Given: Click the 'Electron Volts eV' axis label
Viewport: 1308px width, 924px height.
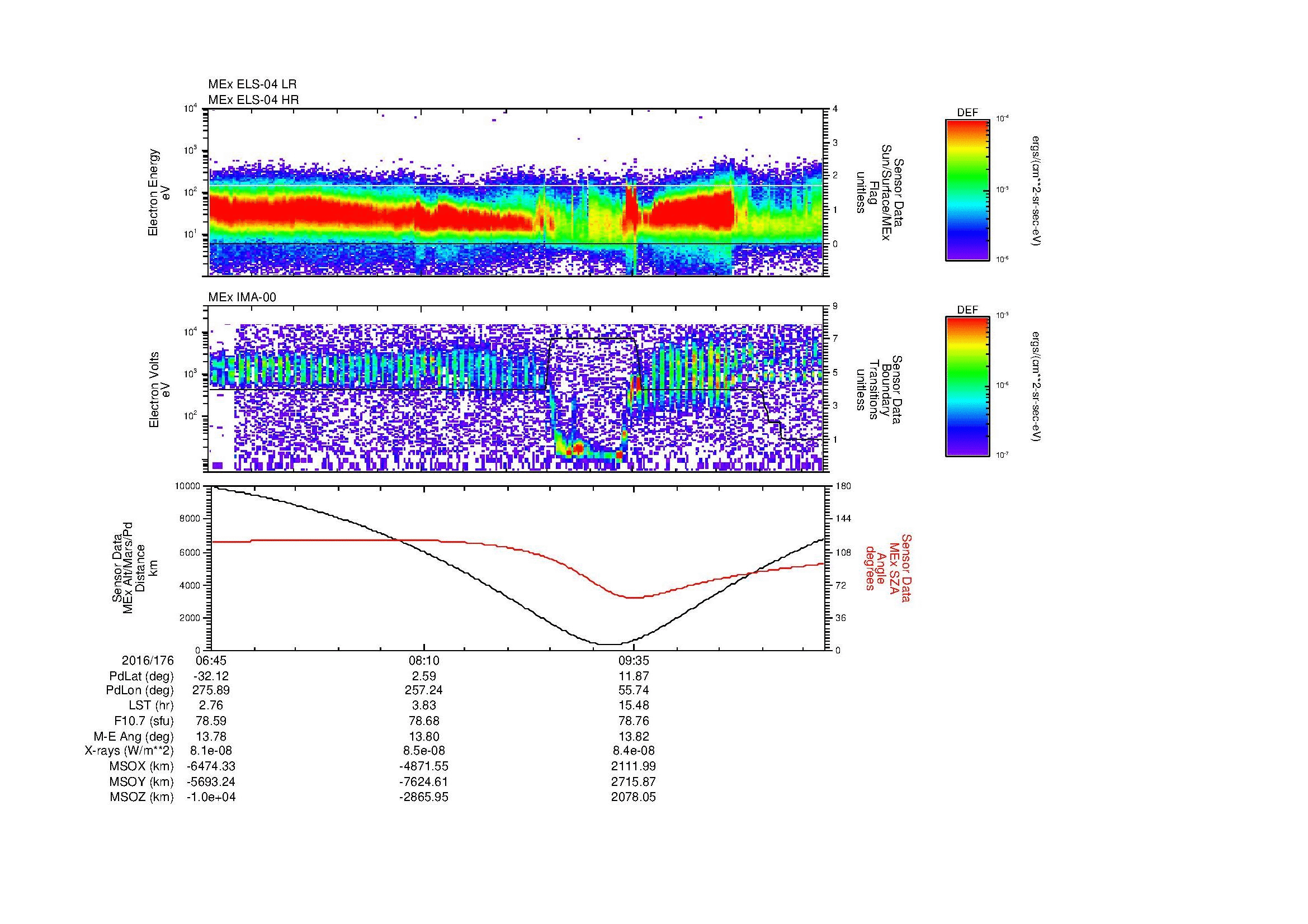Looking at the screenshot, I should pos(159,390).
